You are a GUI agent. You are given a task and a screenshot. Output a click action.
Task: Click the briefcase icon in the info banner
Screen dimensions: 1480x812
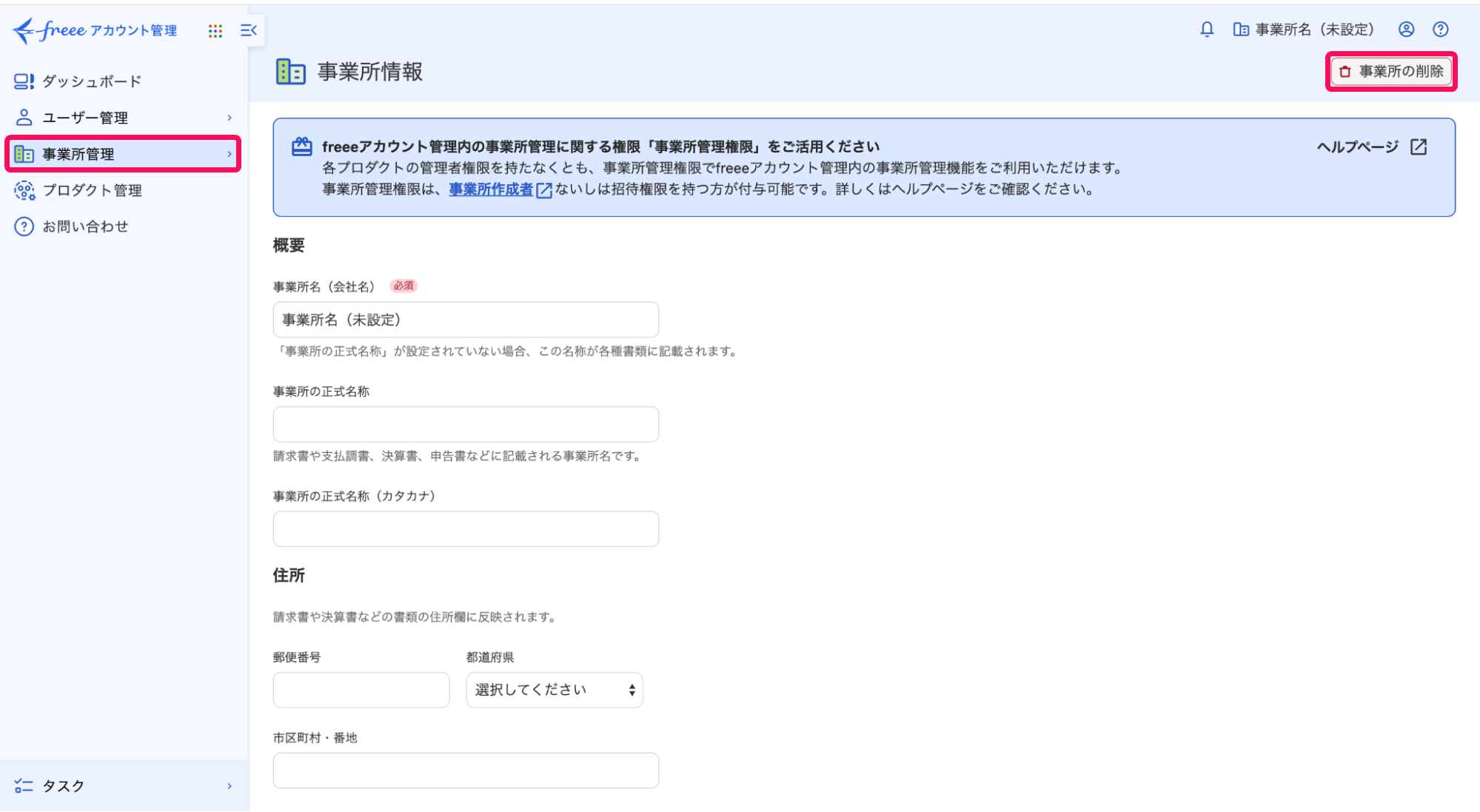click(x=301, y=147)
